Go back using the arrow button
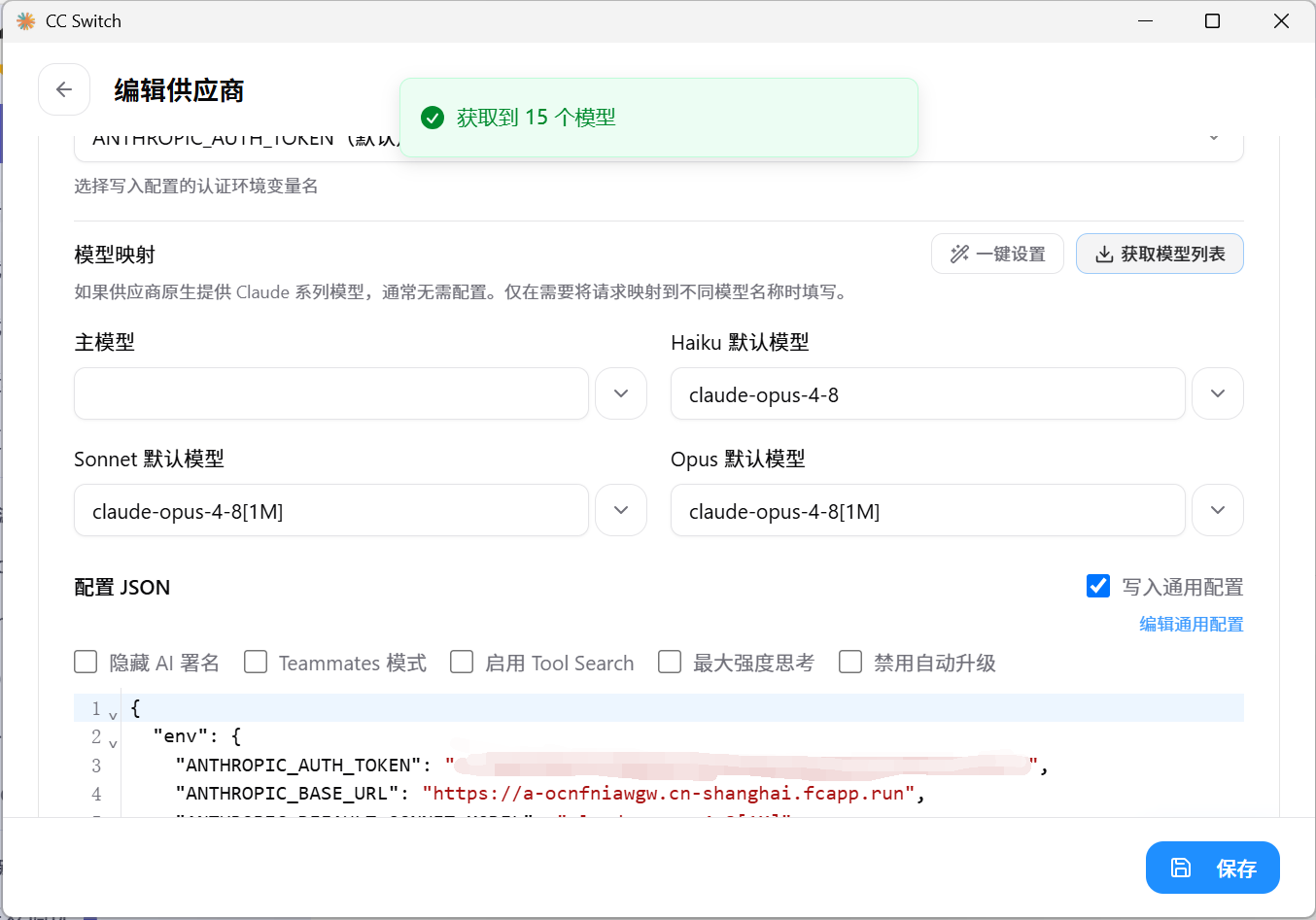Image resolution: width=1316 pixels, height=920 pixels. (64, 89)
